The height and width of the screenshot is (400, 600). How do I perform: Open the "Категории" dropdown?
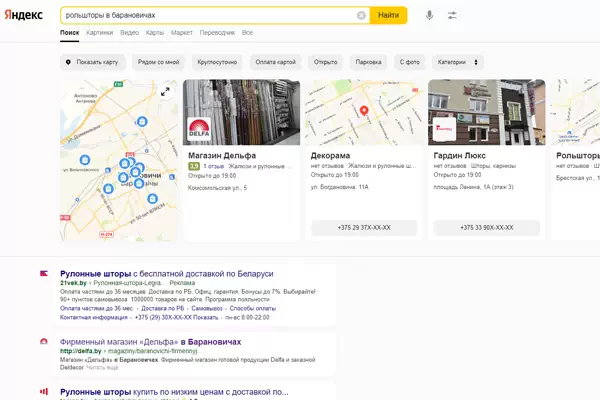click(459, 62)
